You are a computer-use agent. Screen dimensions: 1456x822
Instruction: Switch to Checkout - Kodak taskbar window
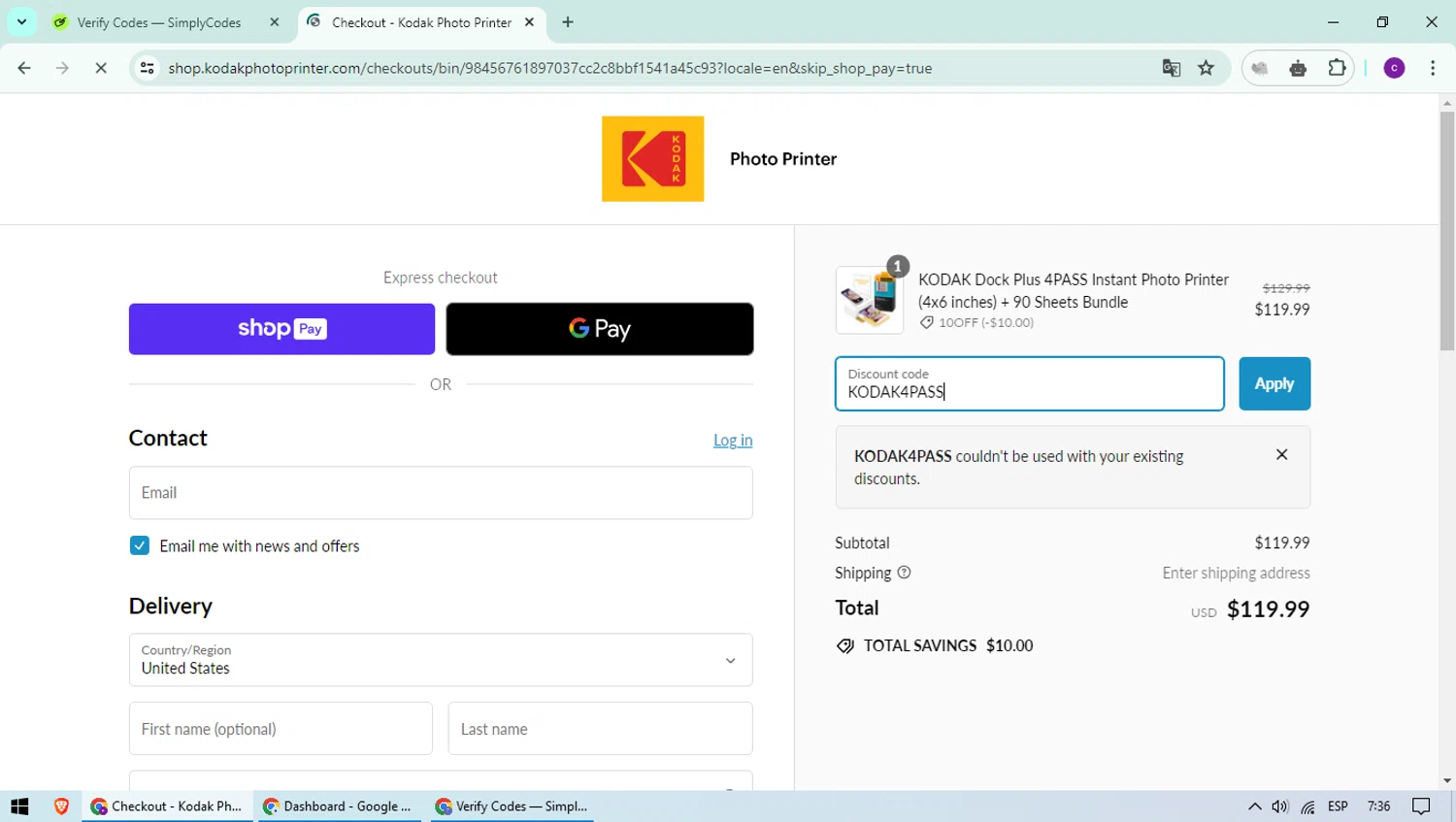pos(167,806)
